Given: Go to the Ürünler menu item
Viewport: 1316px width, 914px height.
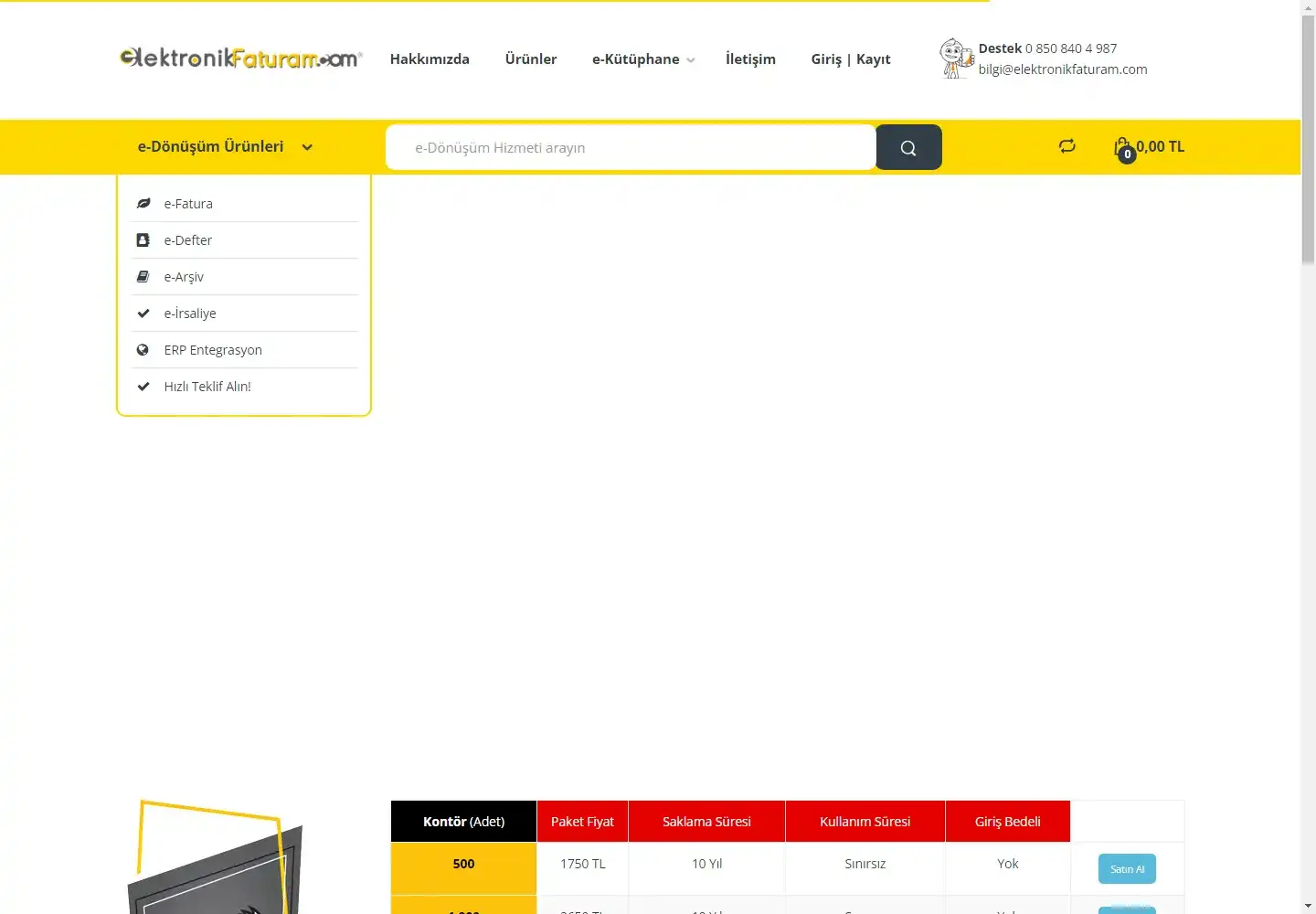Looking at the screenshot, I should point(531,58).
